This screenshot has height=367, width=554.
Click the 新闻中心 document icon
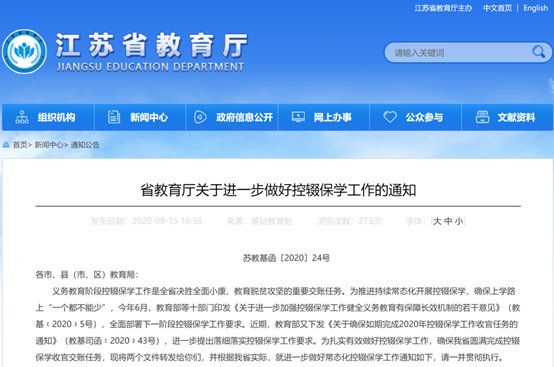coord(114,117)
